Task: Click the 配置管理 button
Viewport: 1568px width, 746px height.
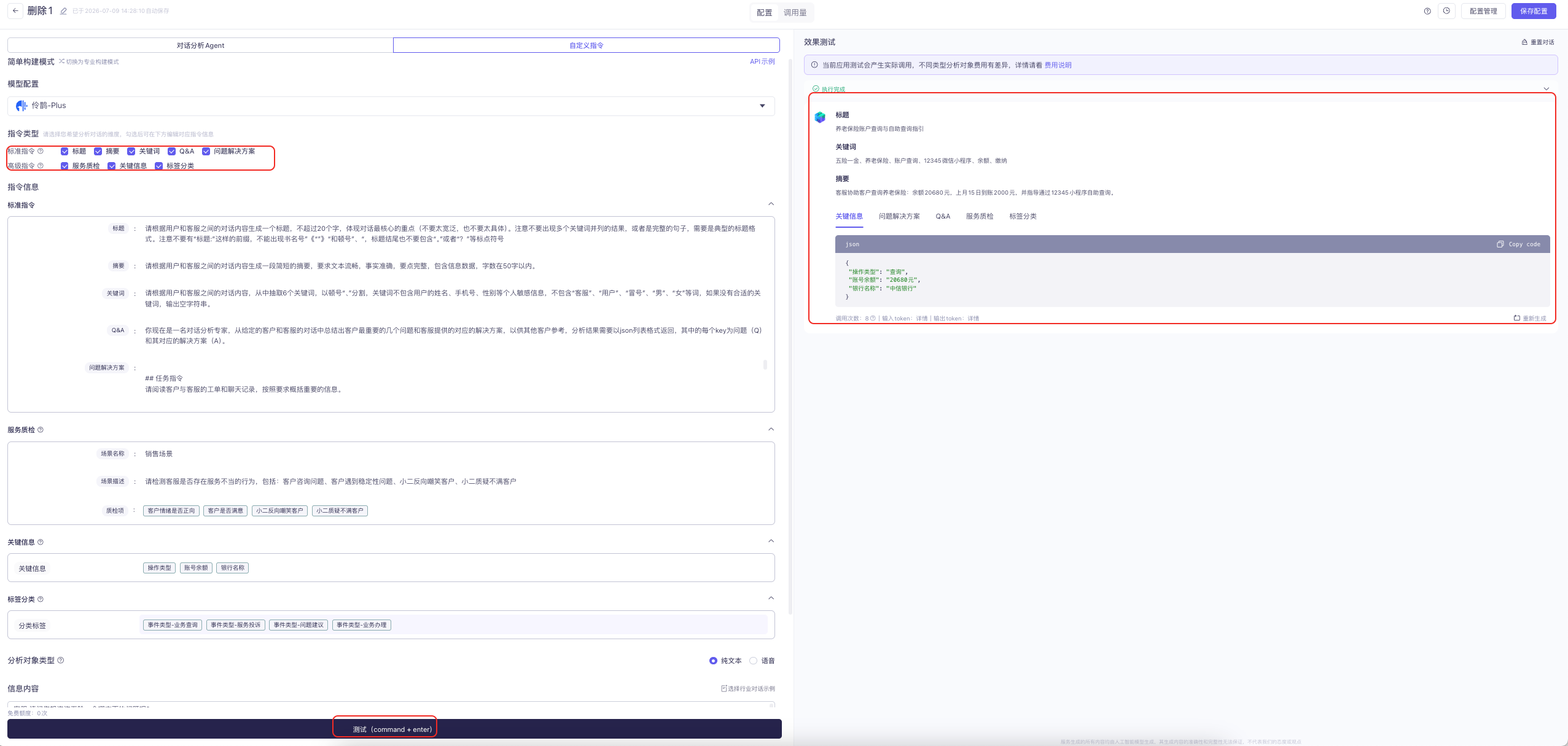Action: click(1483, 11)
